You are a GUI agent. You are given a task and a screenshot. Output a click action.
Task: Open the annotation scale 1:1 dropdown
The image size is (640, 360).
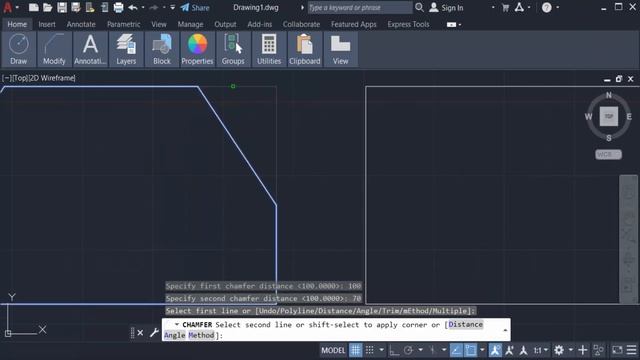(x=540, y=350)
